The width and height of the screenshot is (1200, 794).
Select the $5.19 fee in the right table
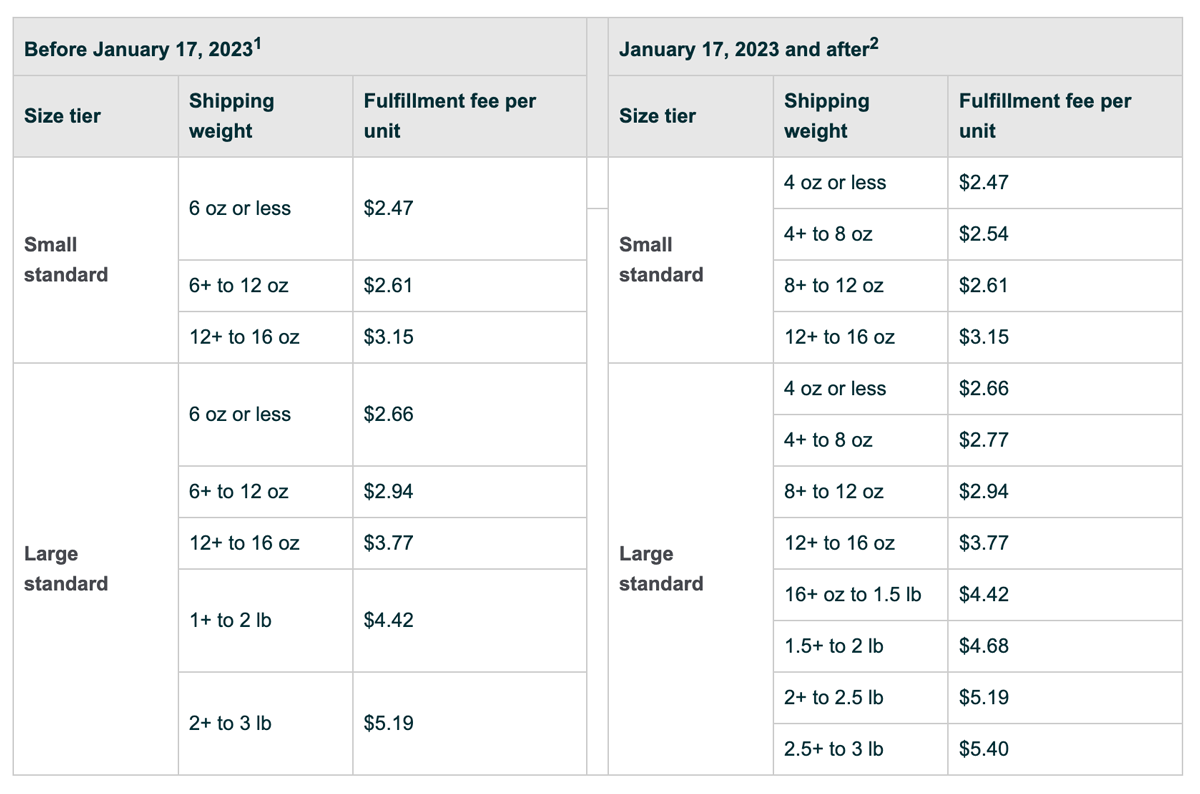(x=984, y=698)
